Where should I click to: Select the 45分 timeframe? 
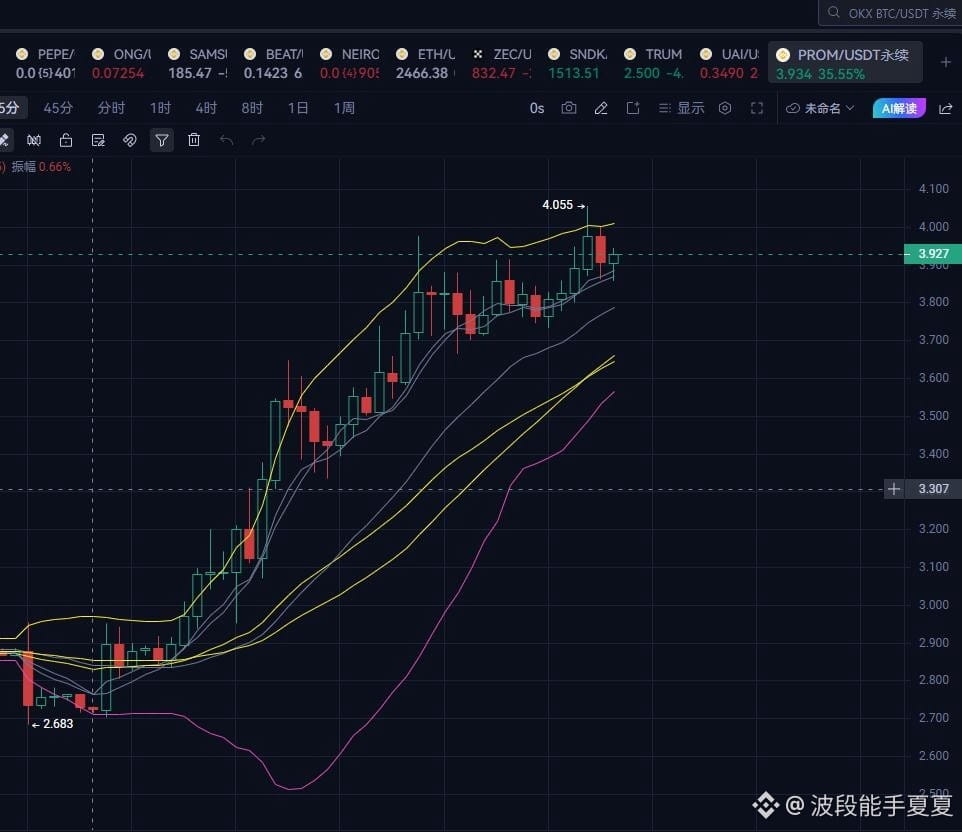click(58, 108)
